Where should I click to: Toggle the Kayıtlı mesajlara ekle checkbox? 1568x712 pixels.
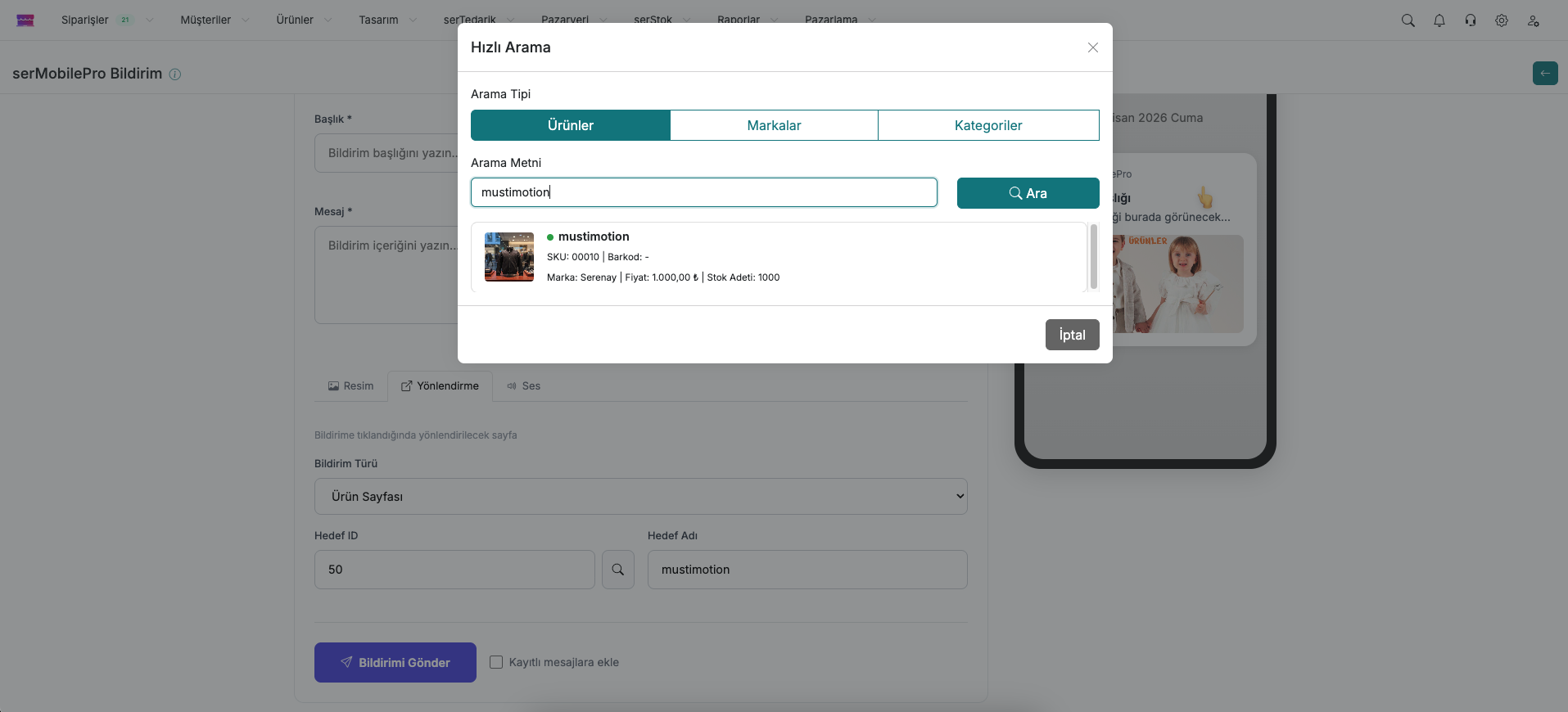tap(496, 662)
